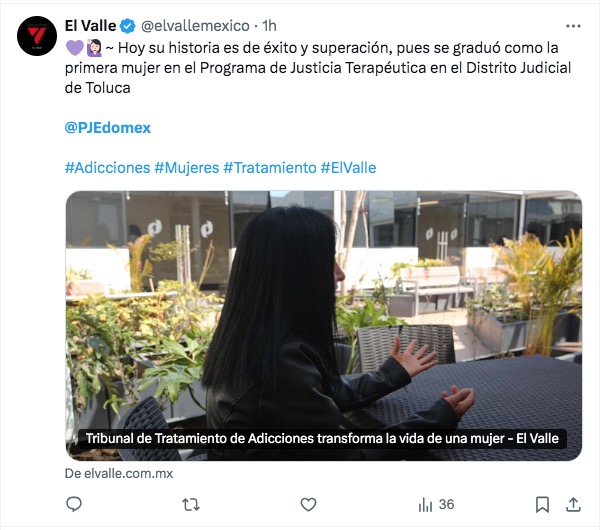Bookmark this tweet
Image resolution: width=602 pixels, height=530 pixels.
point(542,504)
